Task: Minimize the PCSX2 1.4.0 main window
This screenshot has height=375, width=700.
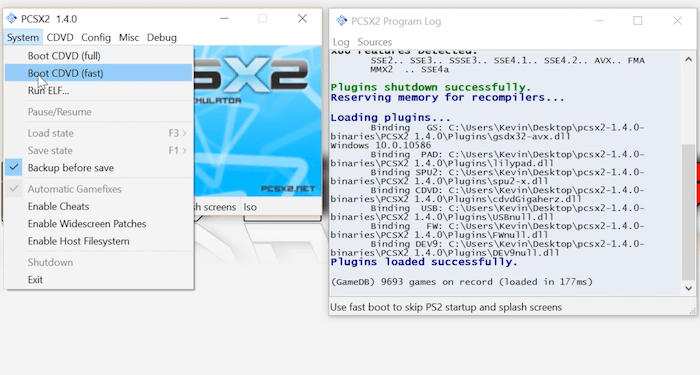Action: pos(224,18)
